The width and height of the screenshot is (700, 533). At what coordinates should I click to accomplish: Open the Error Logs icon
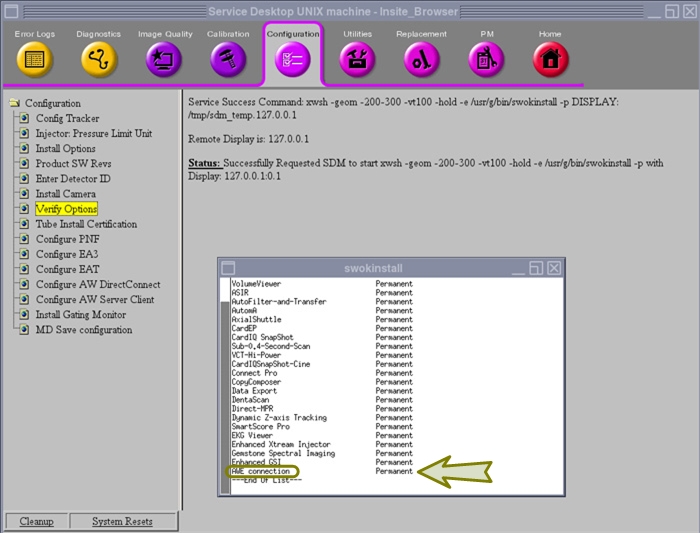coord(34,59)
